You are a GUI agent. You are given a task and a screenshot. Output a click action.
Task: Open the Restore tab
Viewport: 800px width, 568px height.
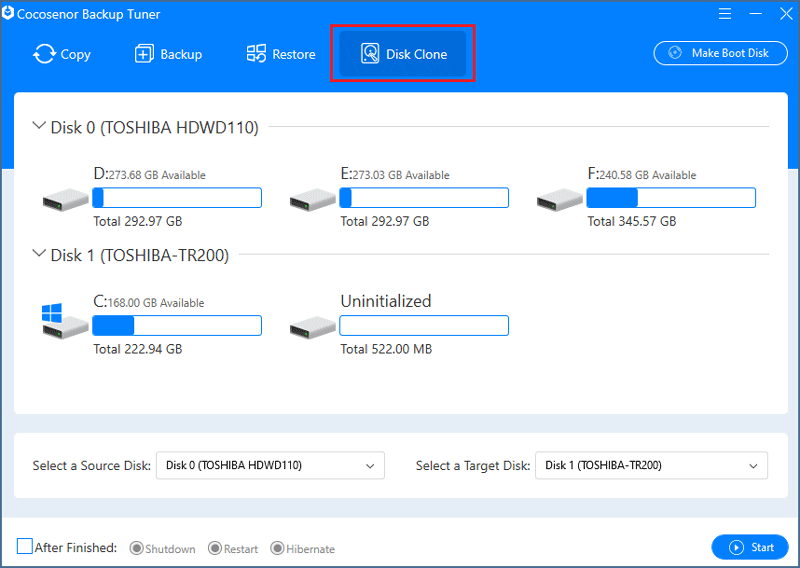click(x=281, y=54)
